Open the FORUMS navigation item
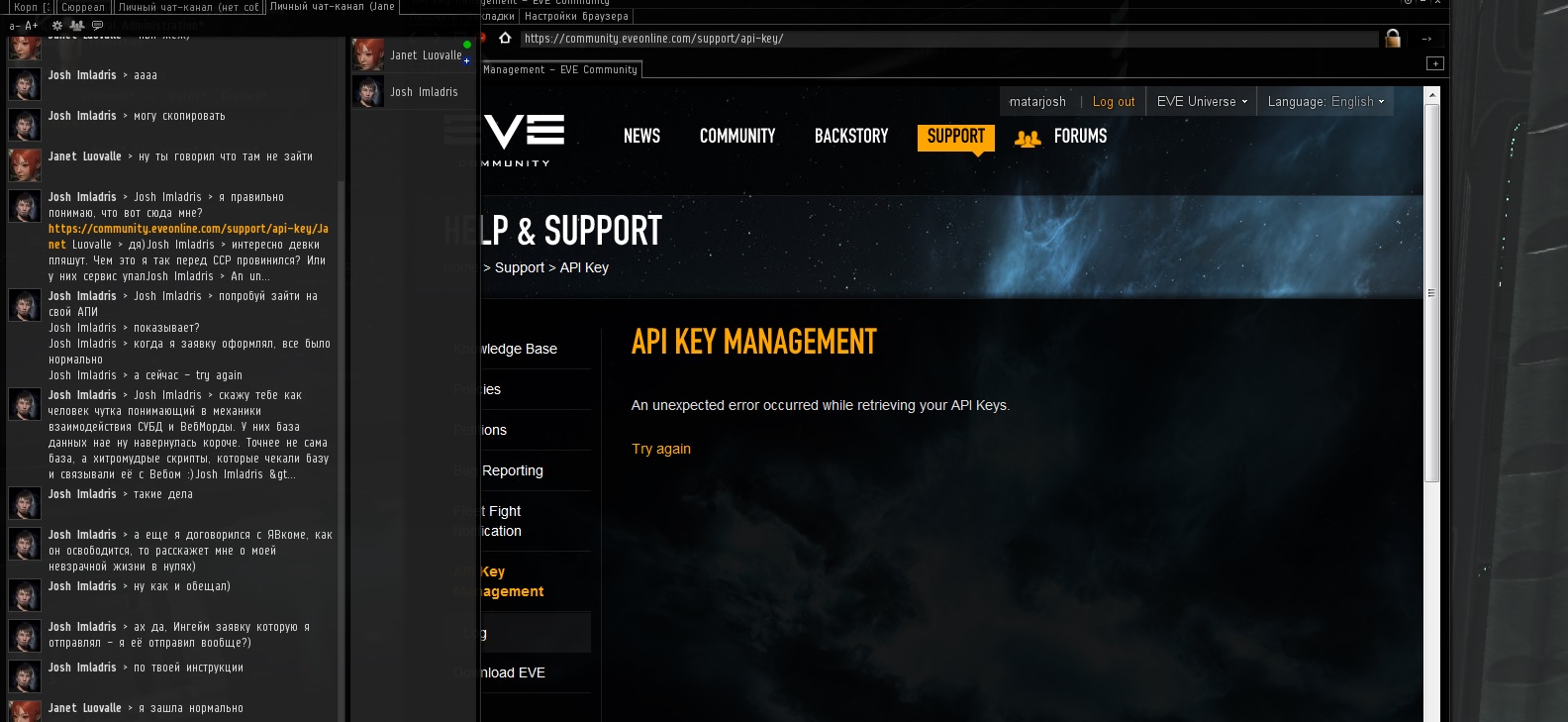Screen dimensions: 1568x722 [x=1080, y=137]
